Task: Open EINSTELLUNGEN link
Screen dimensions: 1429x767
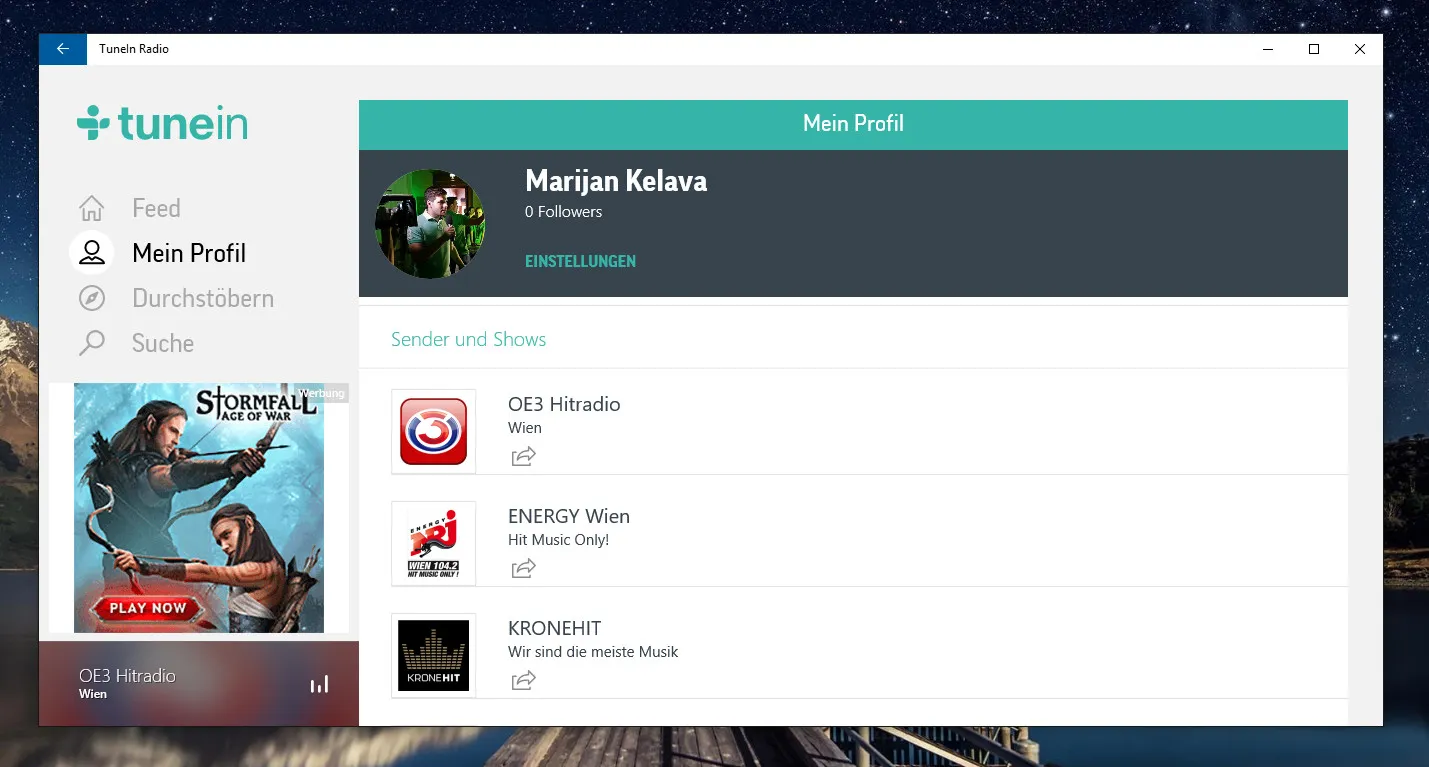Action: pos(581,261)
